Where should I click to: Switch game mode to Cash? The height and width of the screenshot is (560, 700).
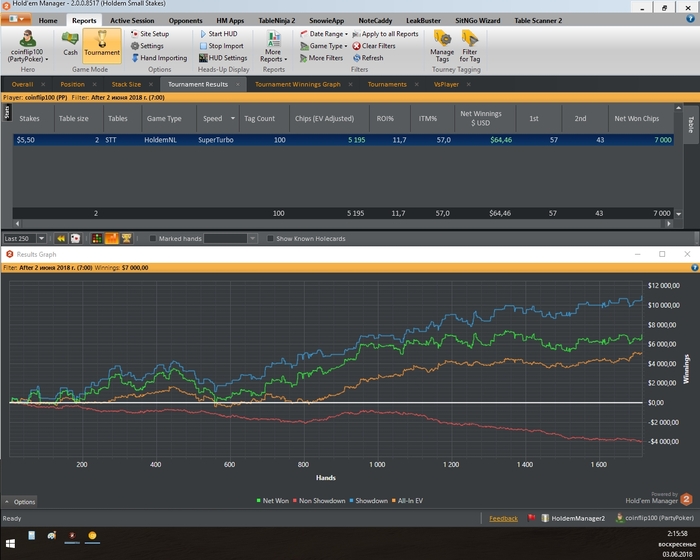pyautogui.click(x=70, y=44)
